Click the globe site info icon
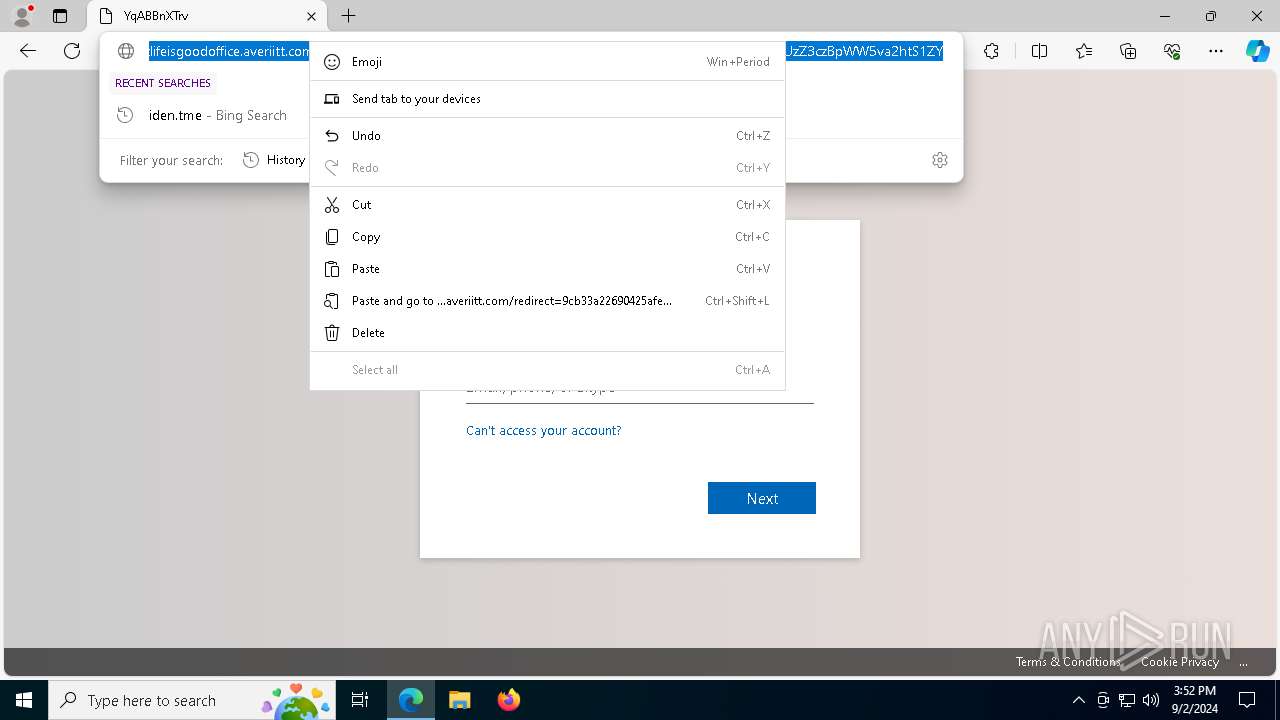The image size is (1280, 720). pos(126,51)
